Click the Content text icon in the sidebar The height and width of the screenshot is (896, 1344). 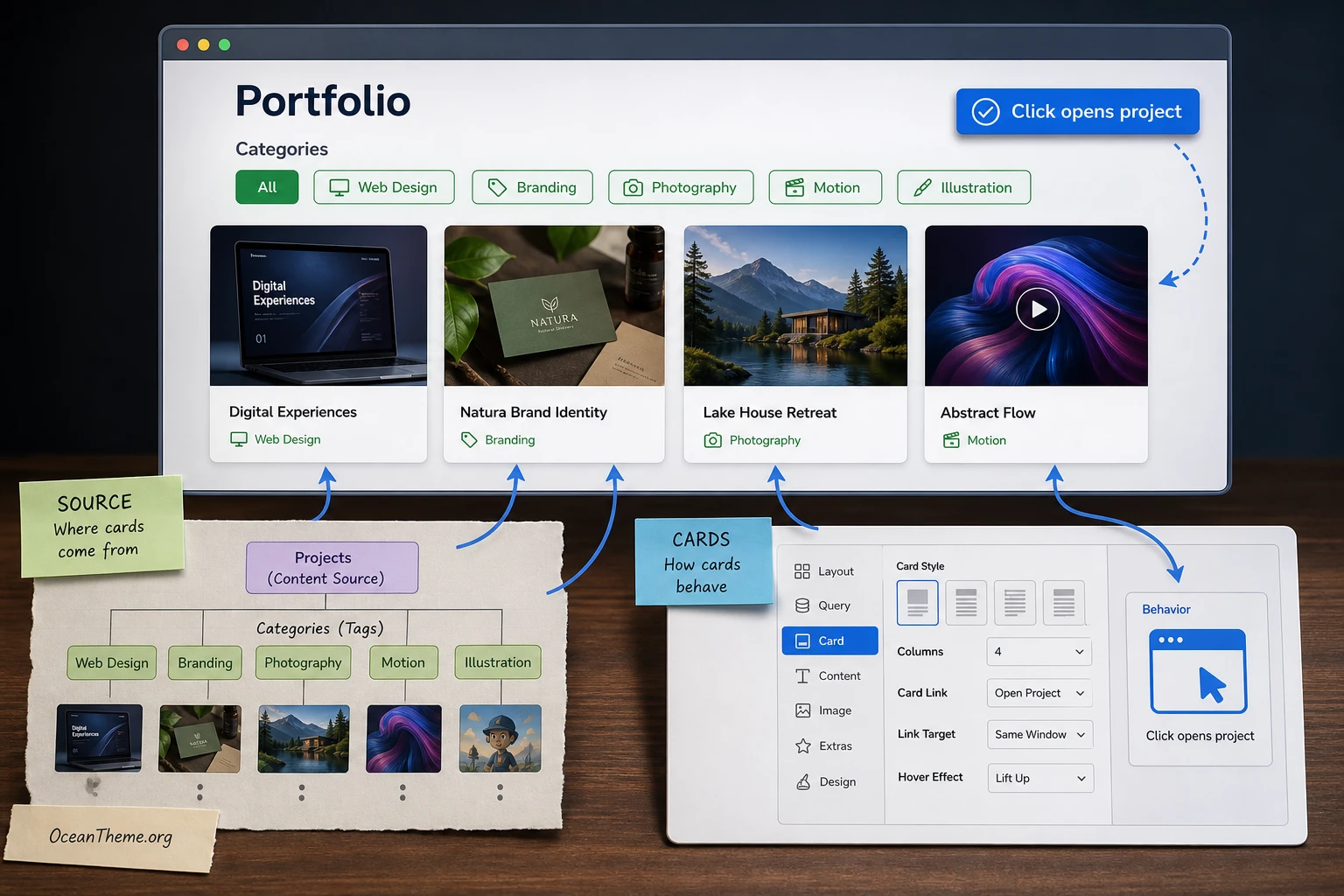pos(802,675)
